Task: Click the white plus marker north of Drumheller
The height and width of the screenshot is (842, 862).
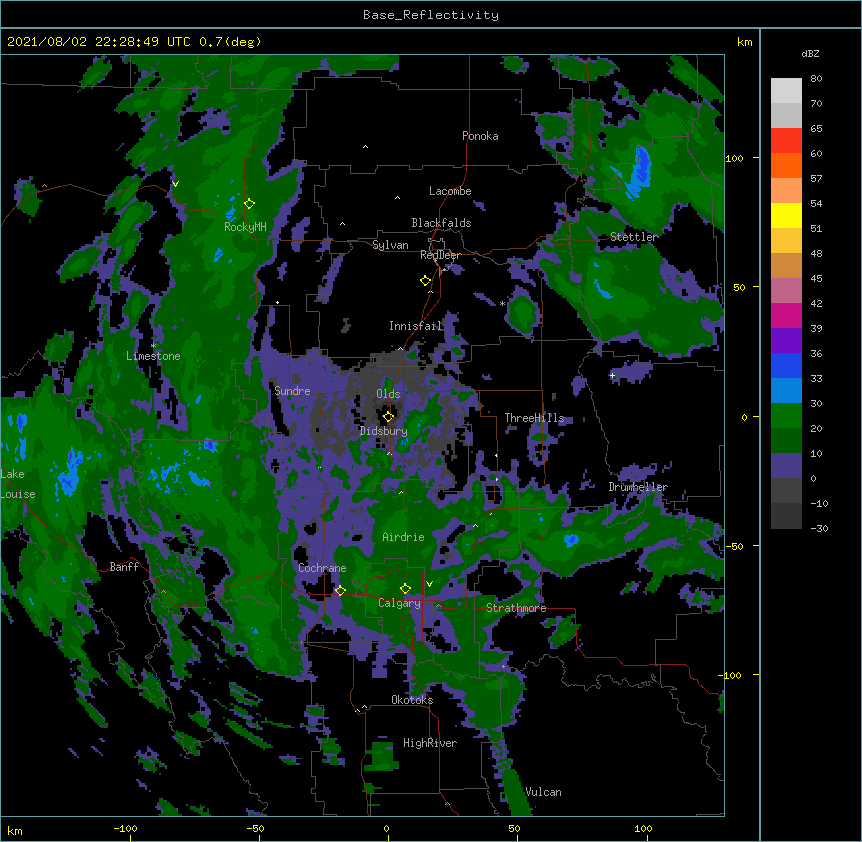Action: [x=612, y=375]
